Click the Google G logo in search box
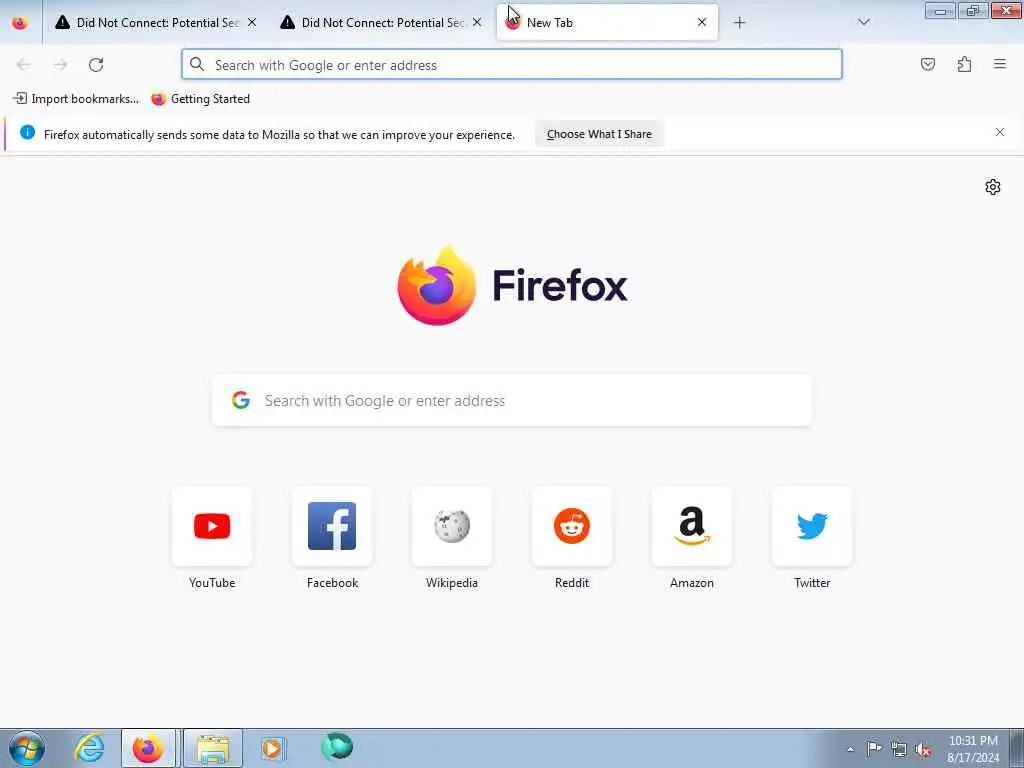Screen dimensions: 1024x768 coord(241,400)
